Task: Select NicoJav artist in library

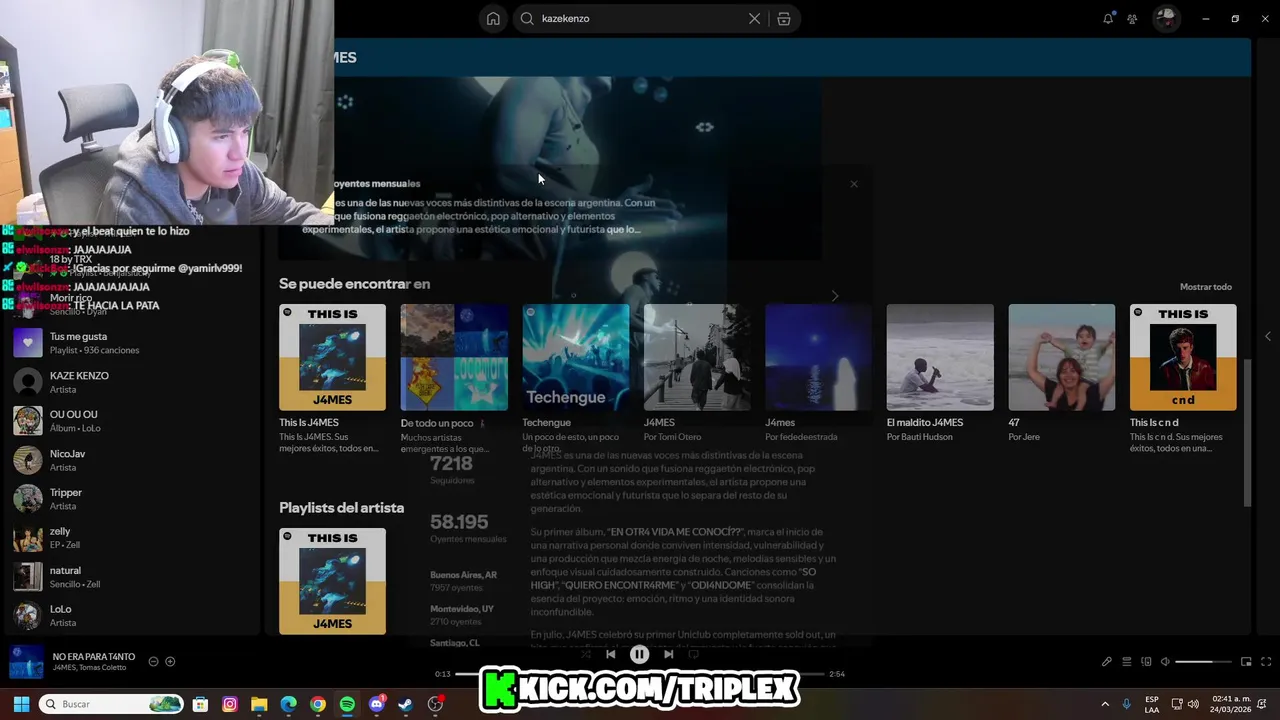Action: coord(130,460)
